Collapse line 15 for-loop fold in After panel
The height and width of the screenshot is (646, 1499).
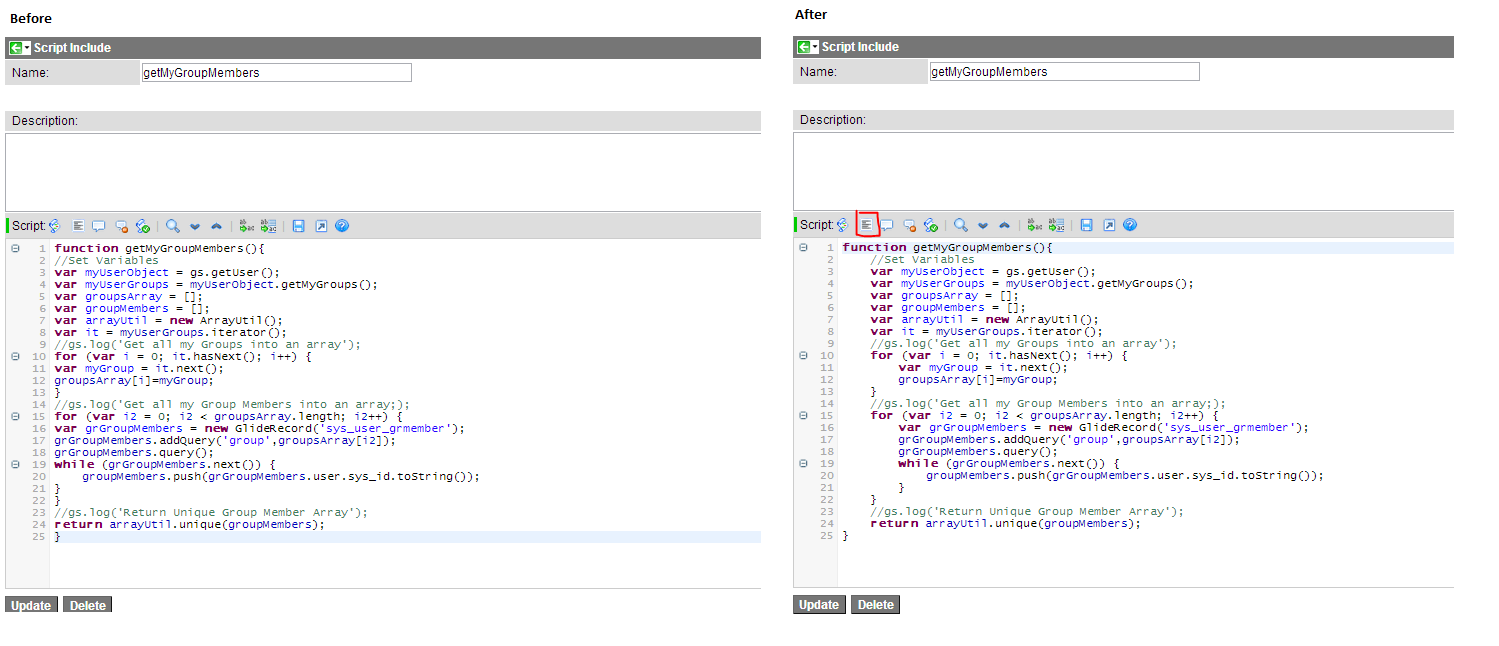click(x=803, y=415)
